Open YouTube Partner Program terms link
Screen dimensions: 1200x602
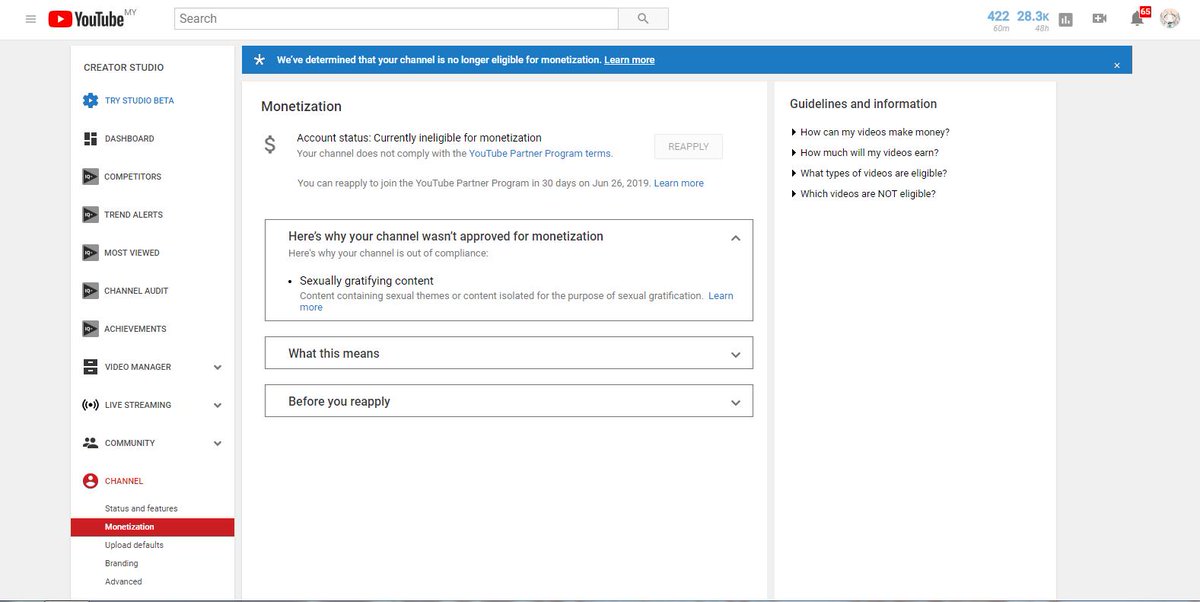coord(540,154)
